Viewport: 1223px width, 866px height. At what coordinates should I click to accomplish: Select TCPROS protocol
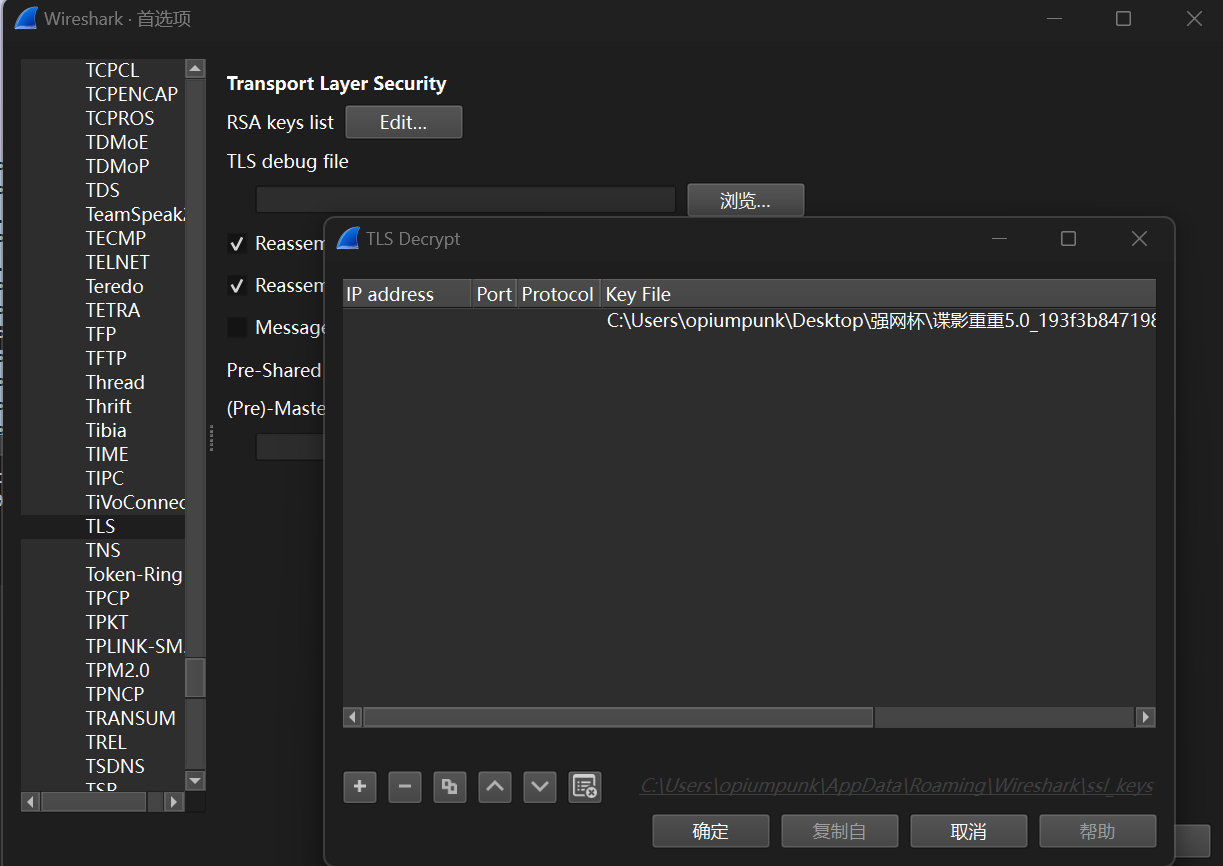tap(120, 118)
